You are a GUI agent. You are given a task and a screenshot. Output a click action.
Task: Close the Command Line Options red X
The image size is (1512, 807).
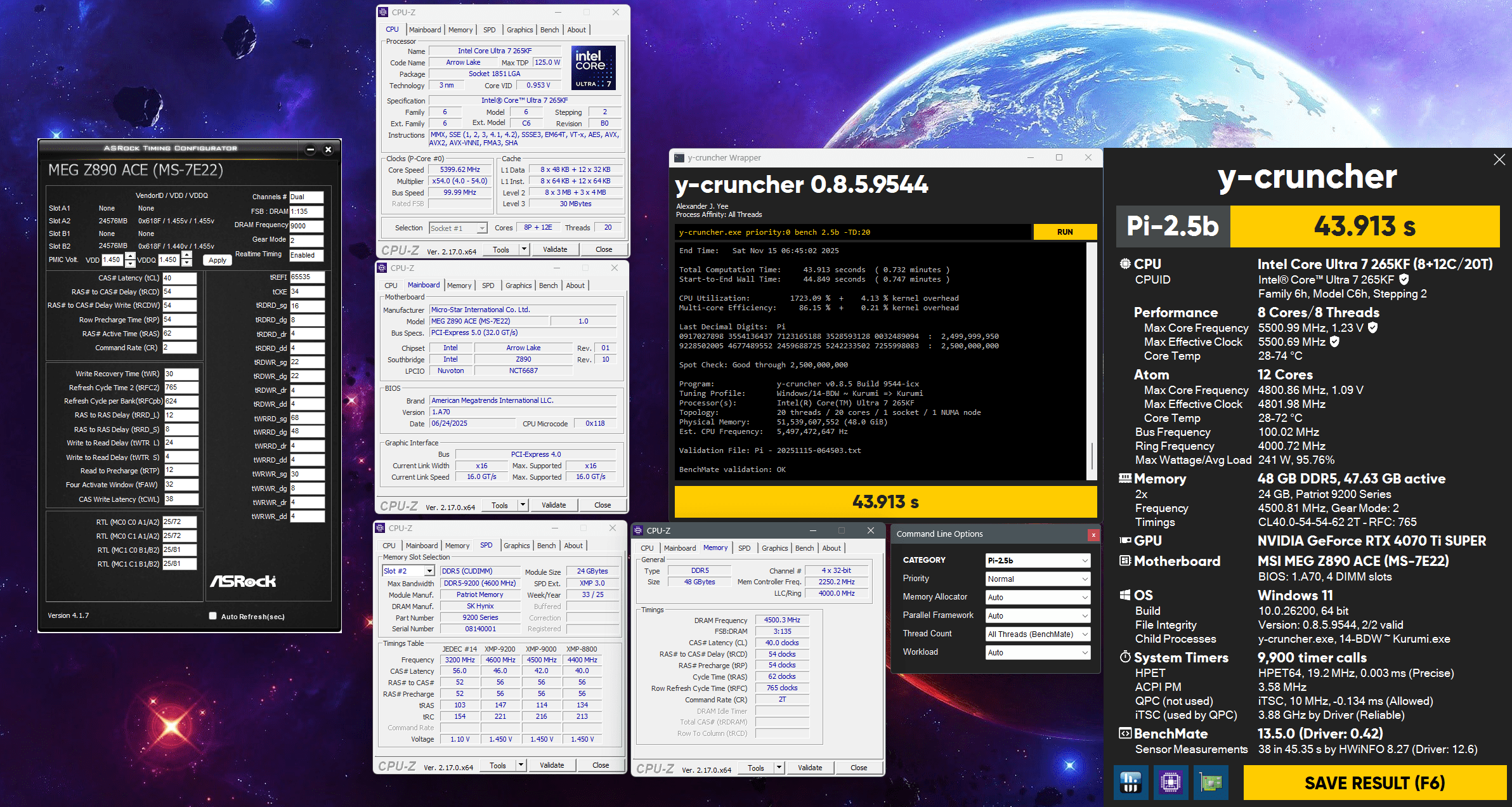coord(1093,535)
